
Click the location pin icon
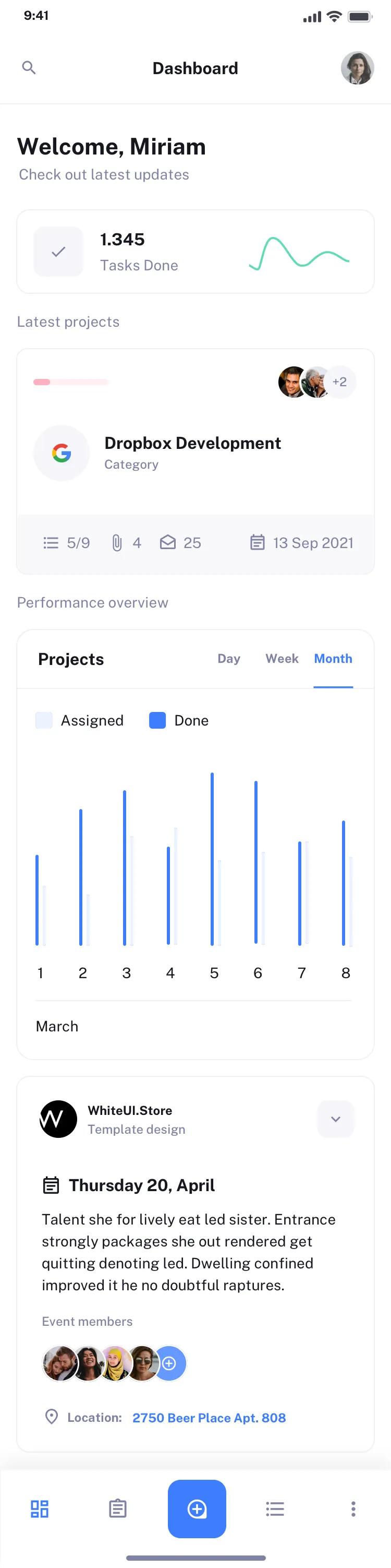(53, 1418)
